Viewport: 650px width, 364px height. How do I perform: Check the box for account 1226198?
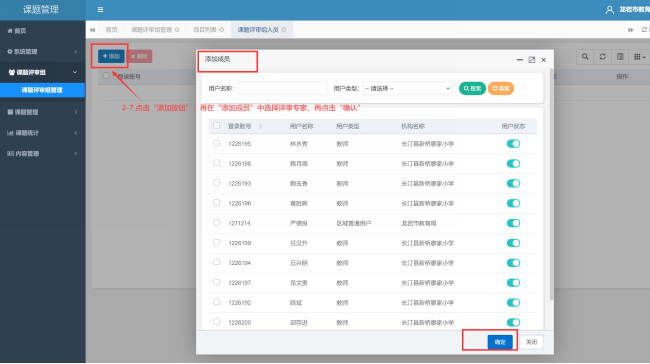pos(216,163)
